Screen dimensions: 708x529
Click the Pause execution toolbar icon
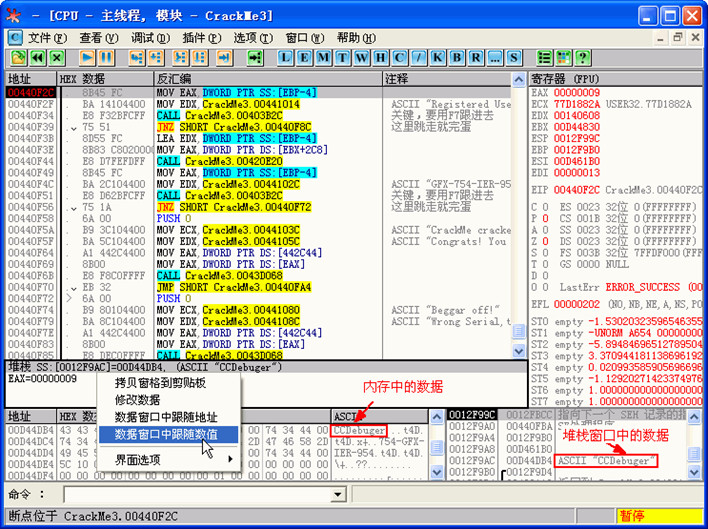pos(106,57)
